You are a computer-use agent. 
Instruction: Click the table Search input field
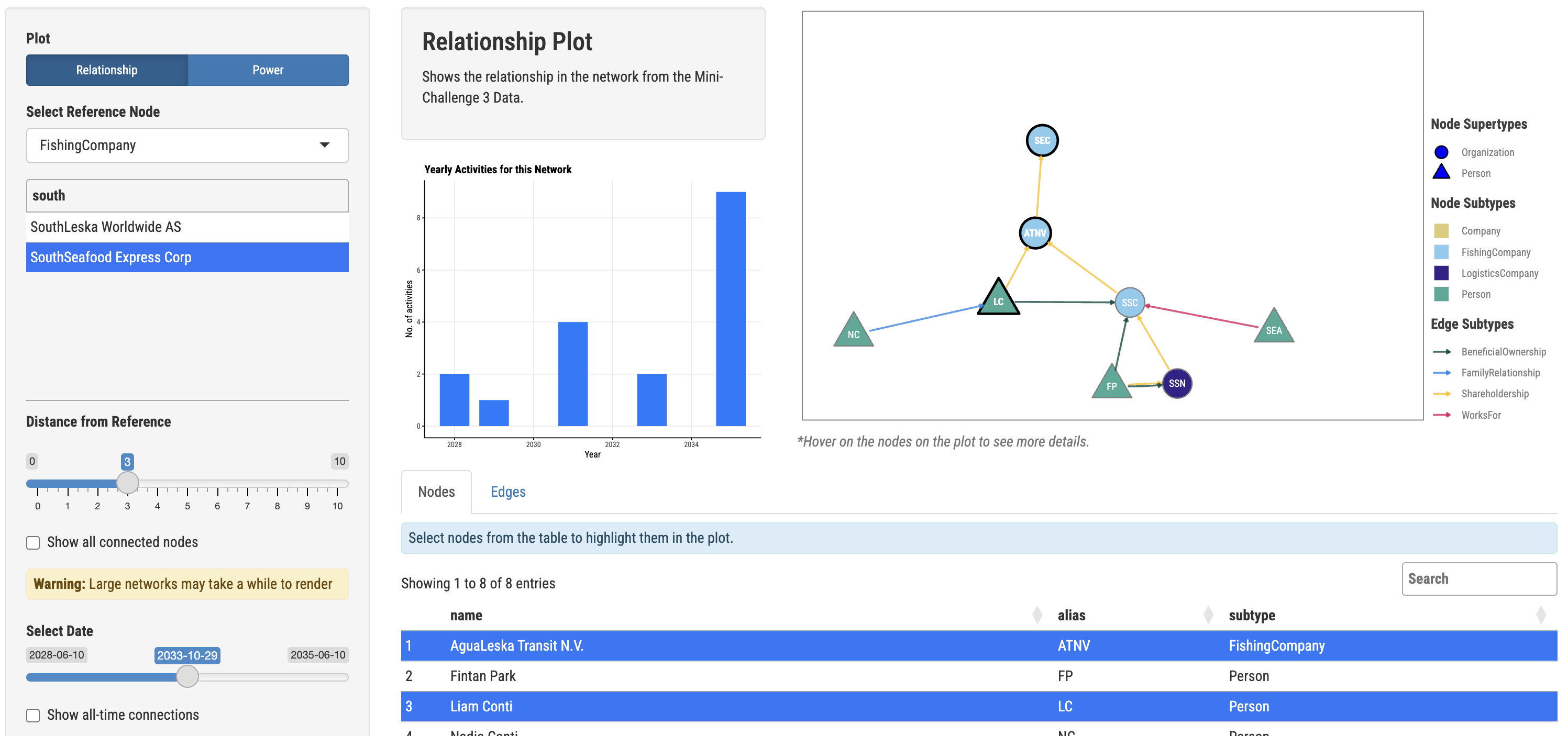coord(1478,578)
